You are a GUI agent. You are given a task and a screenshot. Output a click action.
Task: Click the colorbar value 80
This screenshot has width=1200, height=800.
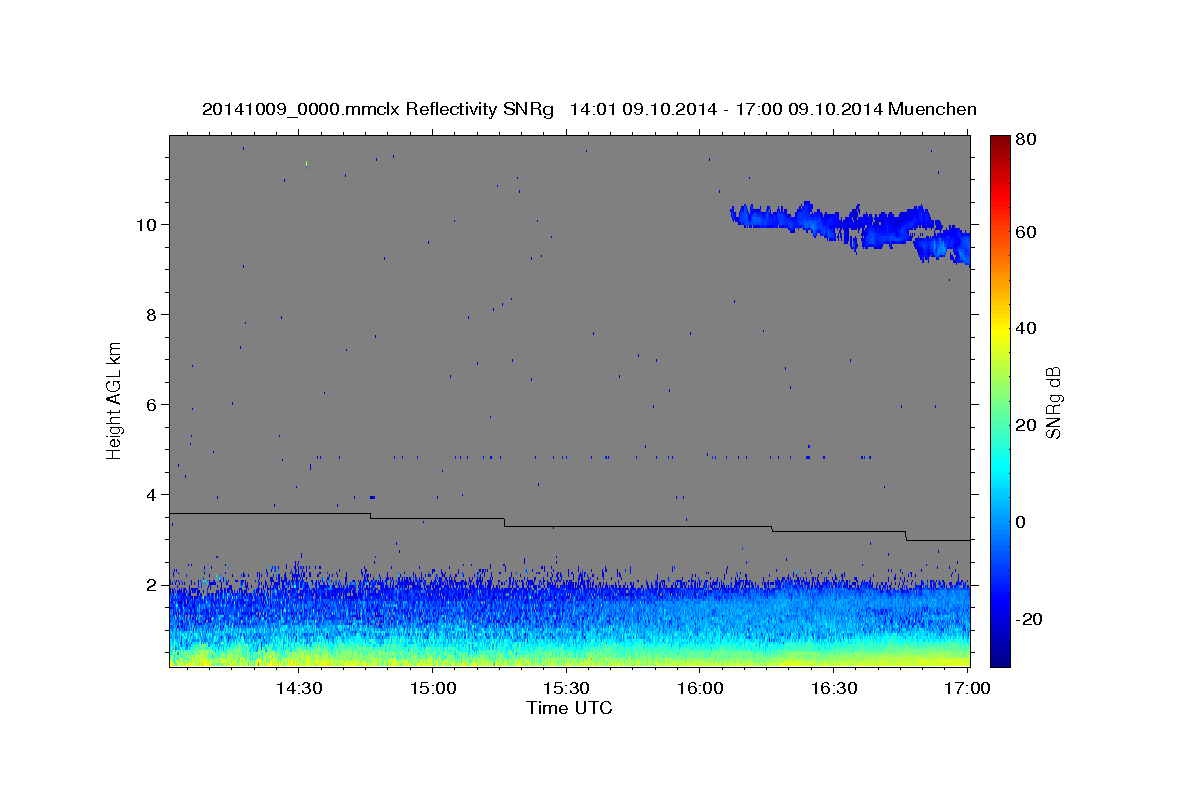(x=1028, y=140)
